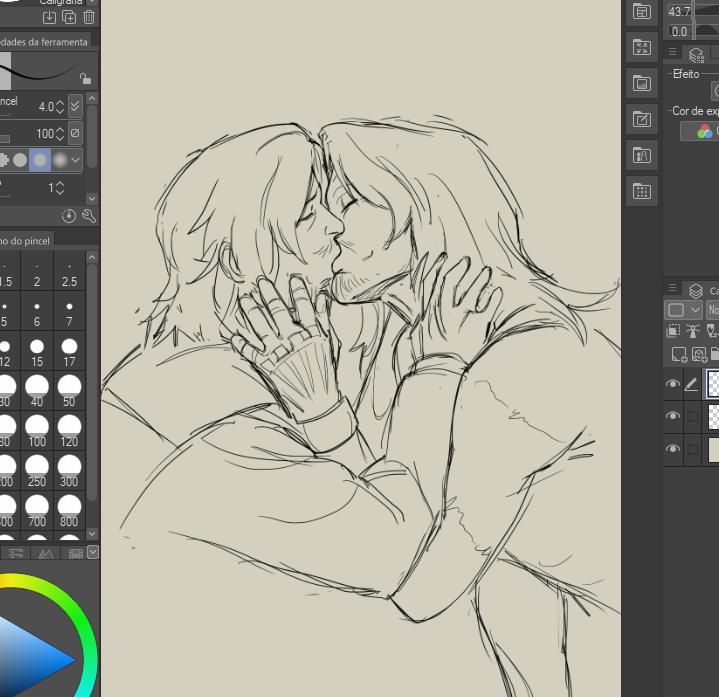Adjust the rotation value 0.0 slider
Screen dimensions: 719x697
coord(692,31)
